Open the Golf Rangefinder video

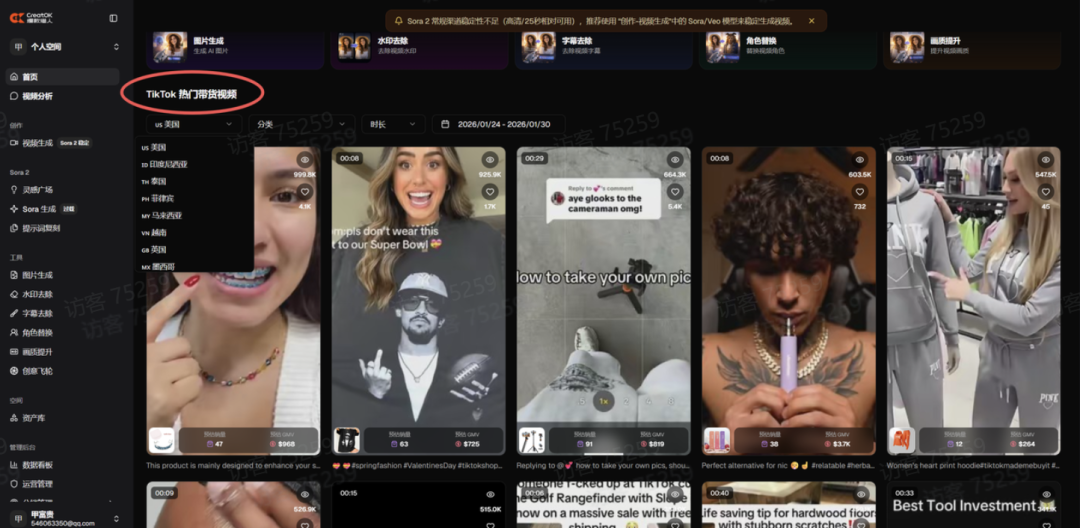pos(604,505)
